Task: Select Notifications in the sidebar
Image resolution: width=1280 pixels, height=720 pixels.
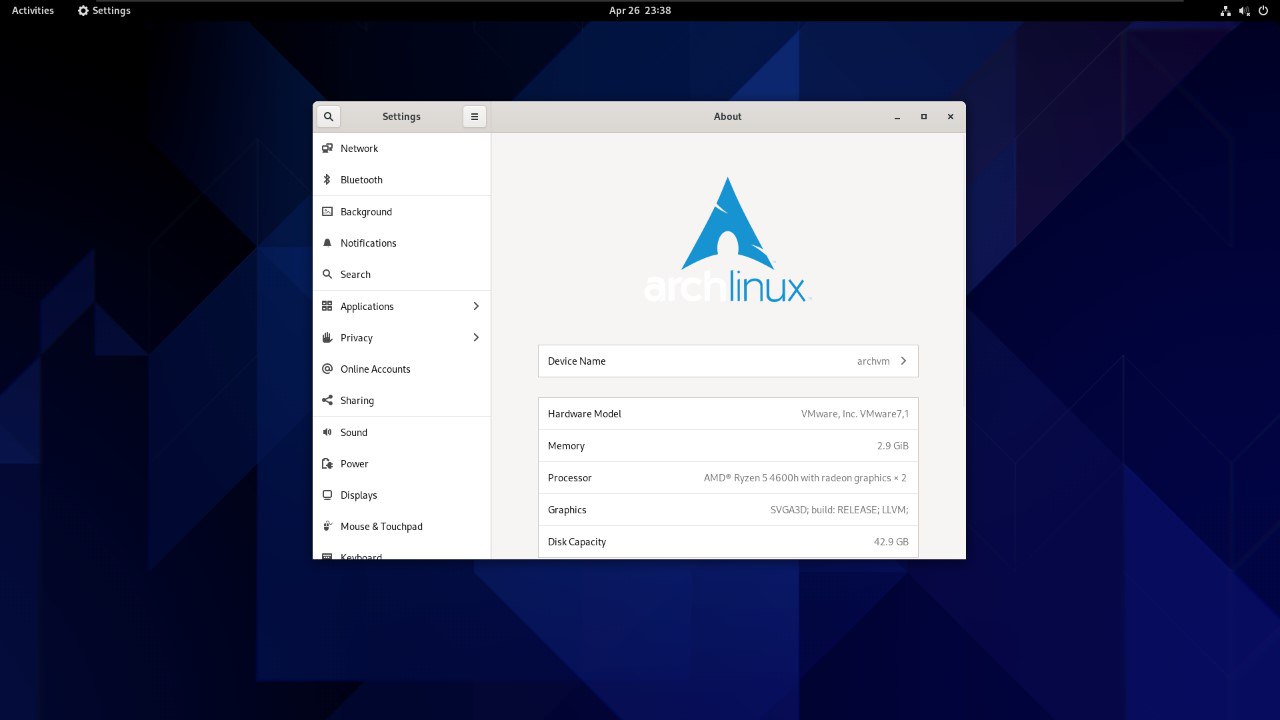Action: (x=402, y=243)
